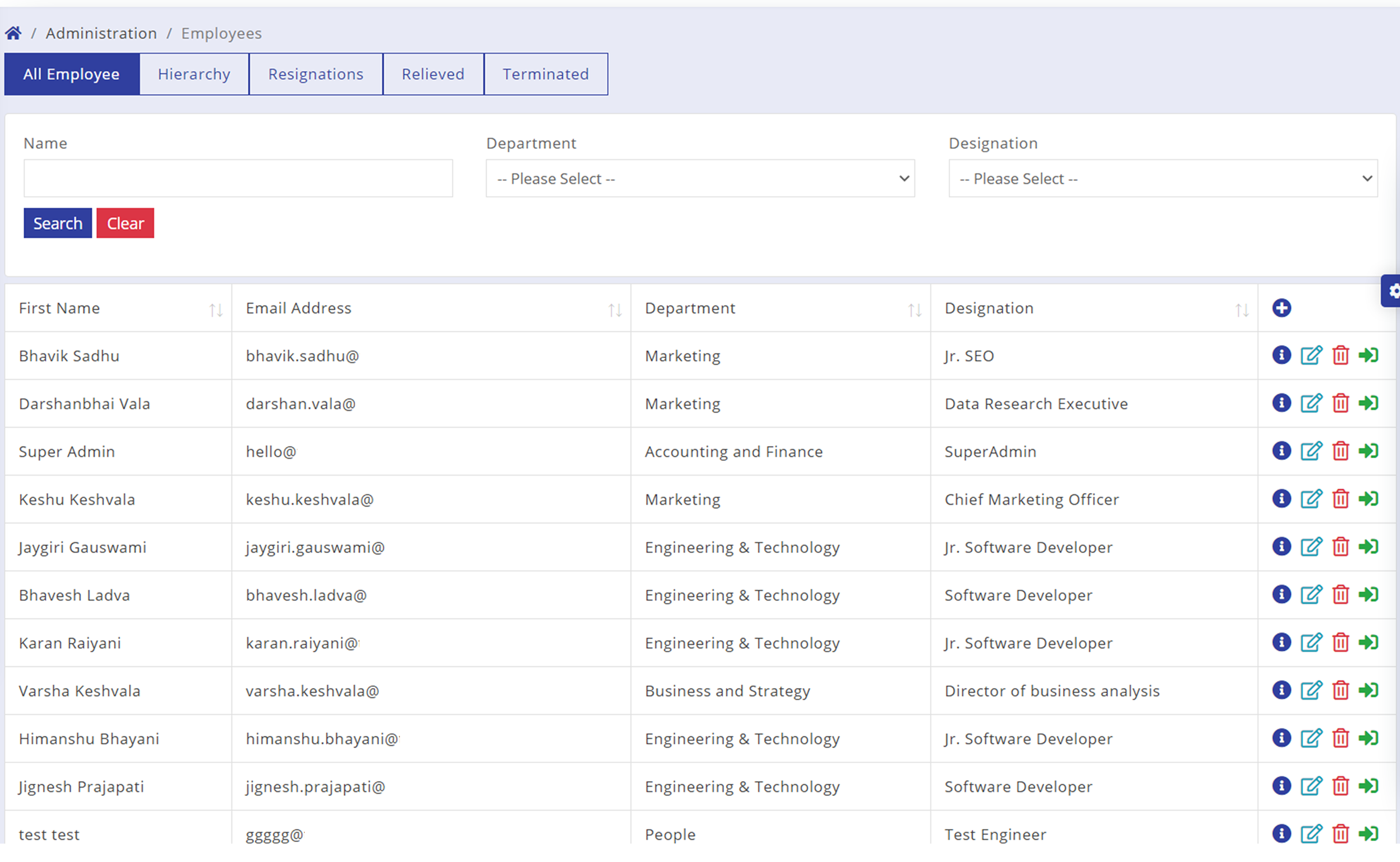Image resolution: width=1400 pixels, height=862 pixels.
Task: Log in as Keshu Keshvala
Action: point(1368,499)
